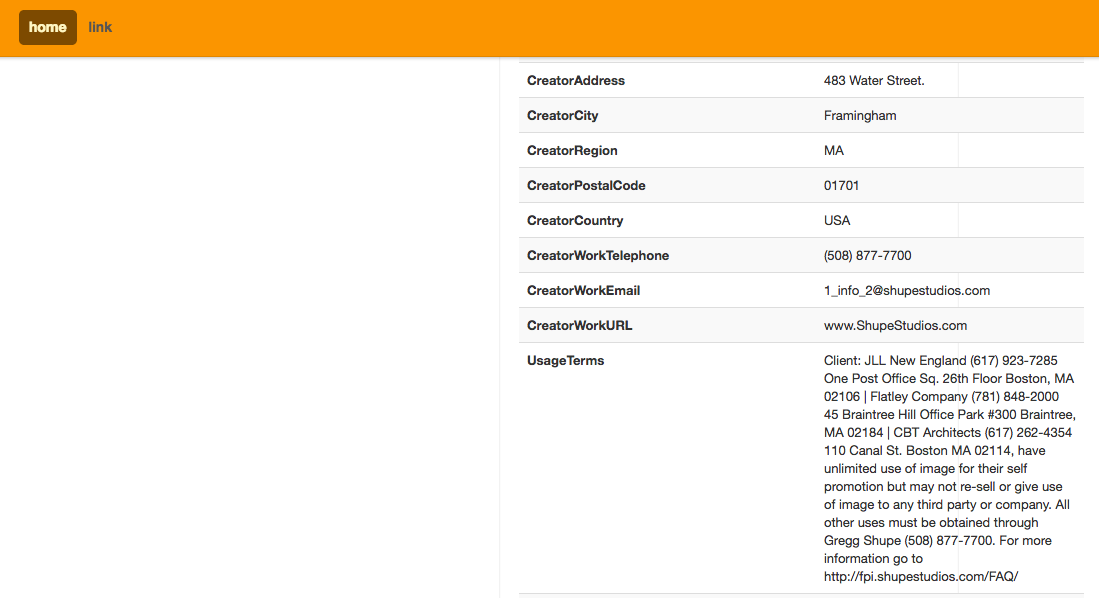Image resolution: width=1099 pixels, height=598 pixels.
Task: Select the CreatorWorkTelephone label
Action: (598, 256)
